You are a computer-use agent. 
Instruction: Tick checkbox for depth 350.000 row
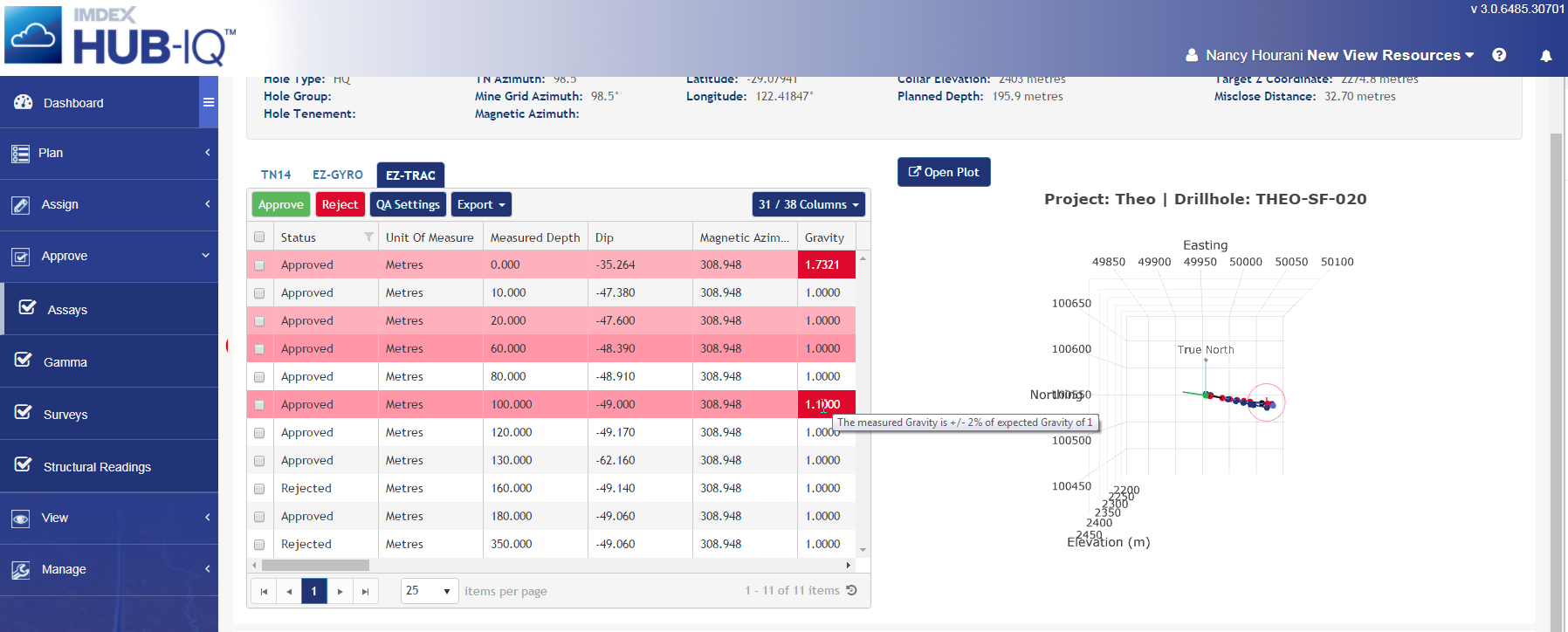click(x=259, y=545)
